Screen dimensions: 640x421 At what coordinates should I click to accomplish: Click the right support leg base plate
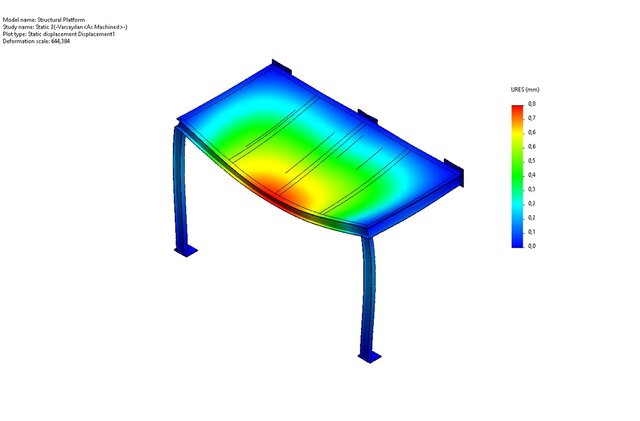click(x=370, y=357)
